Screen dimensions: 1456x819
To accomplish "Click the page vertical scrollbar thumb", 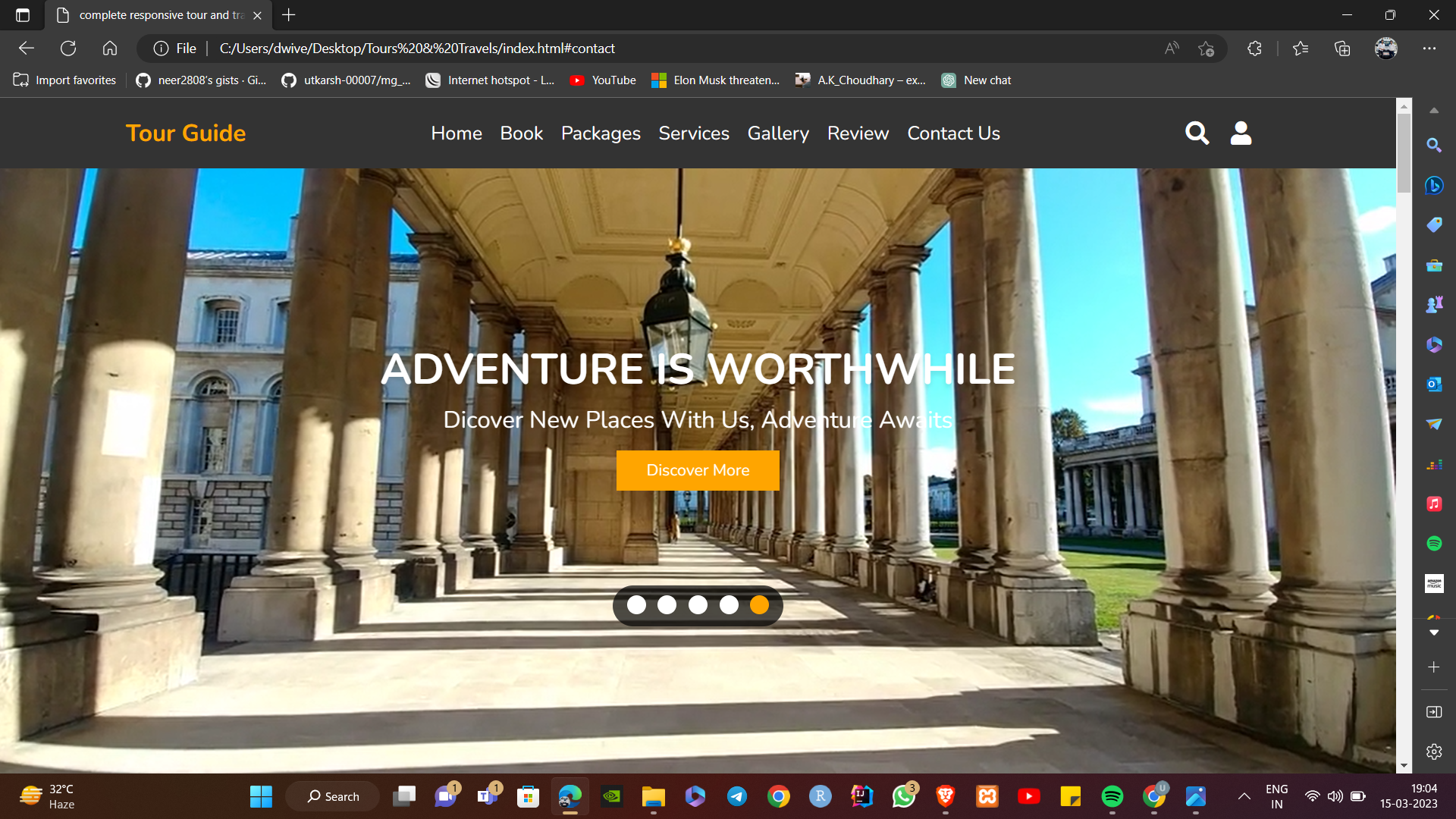I will point(1404,152).
